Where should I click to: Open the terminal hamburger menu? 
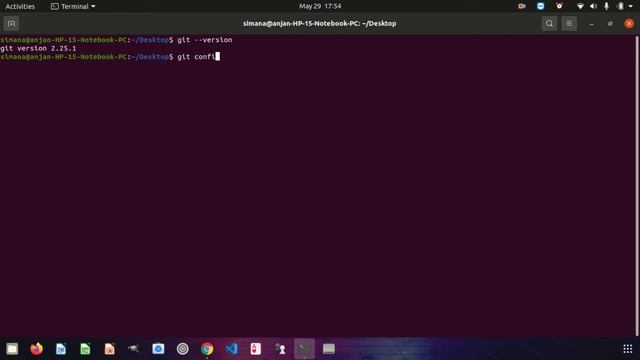tap(569, 24)
